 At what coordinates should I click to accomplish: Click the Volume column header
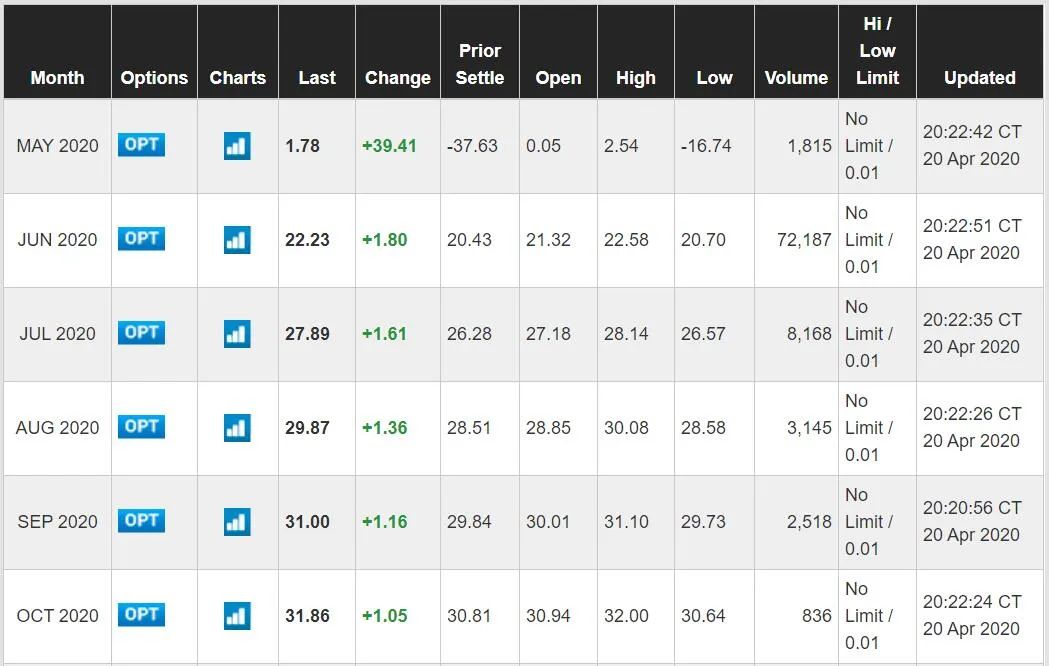[796, 78]
